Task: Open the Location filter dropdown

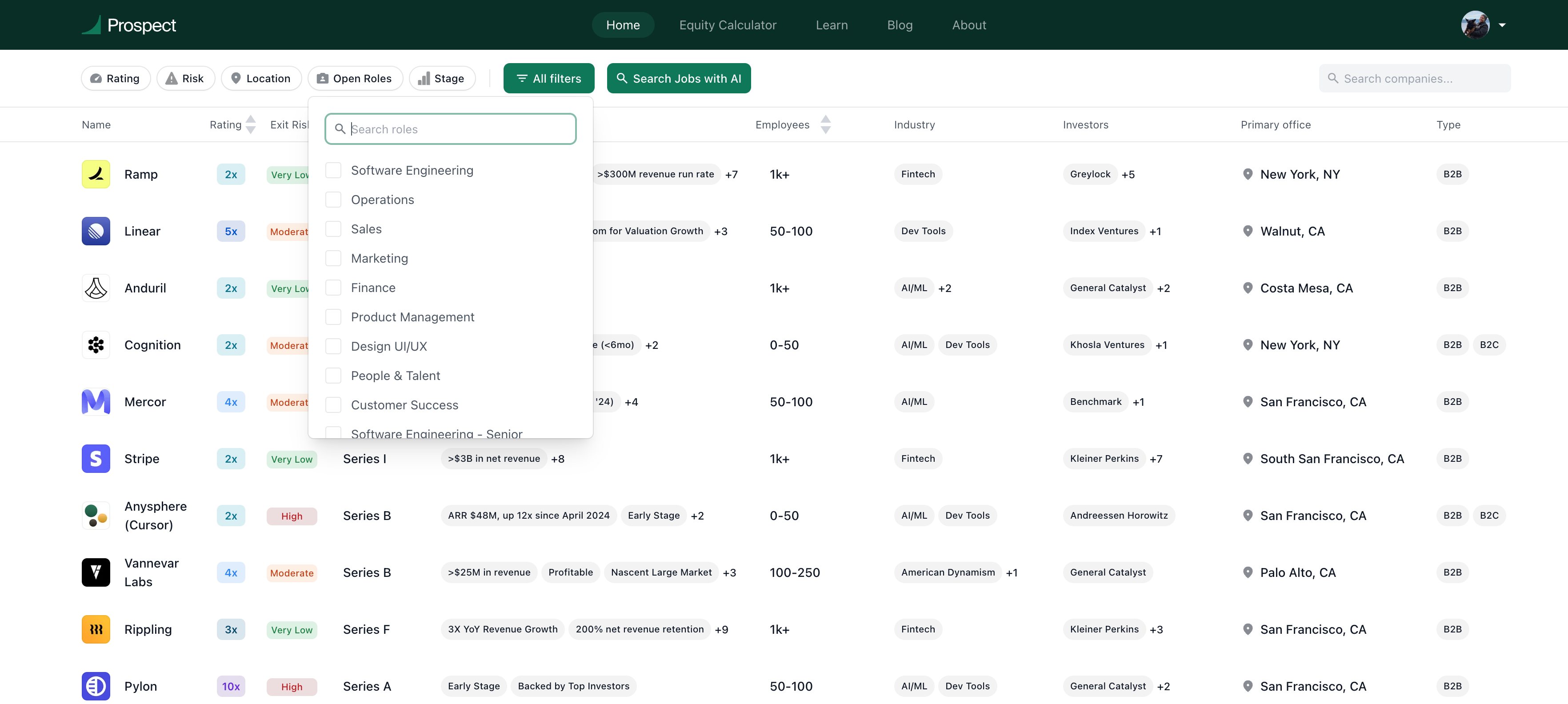Action: tap(261, 79)
